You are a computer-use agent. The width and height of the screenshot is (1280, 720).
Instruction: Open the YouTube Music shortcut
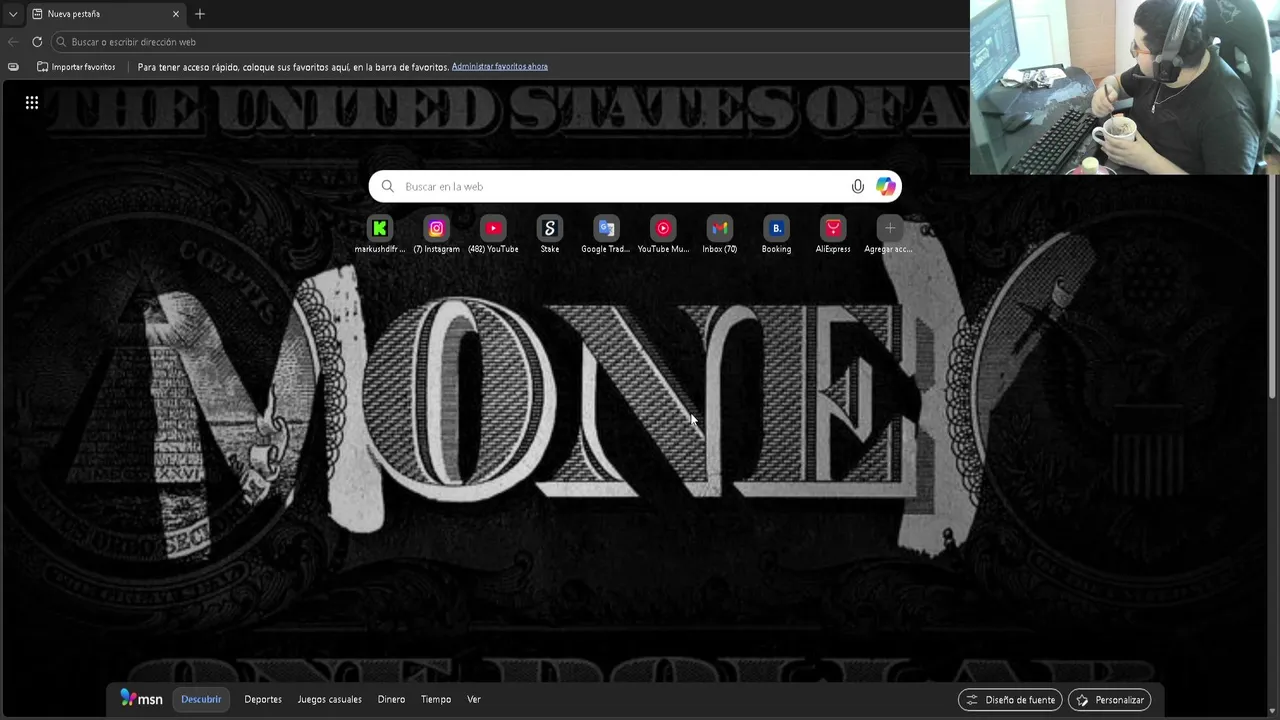(663, 236)
